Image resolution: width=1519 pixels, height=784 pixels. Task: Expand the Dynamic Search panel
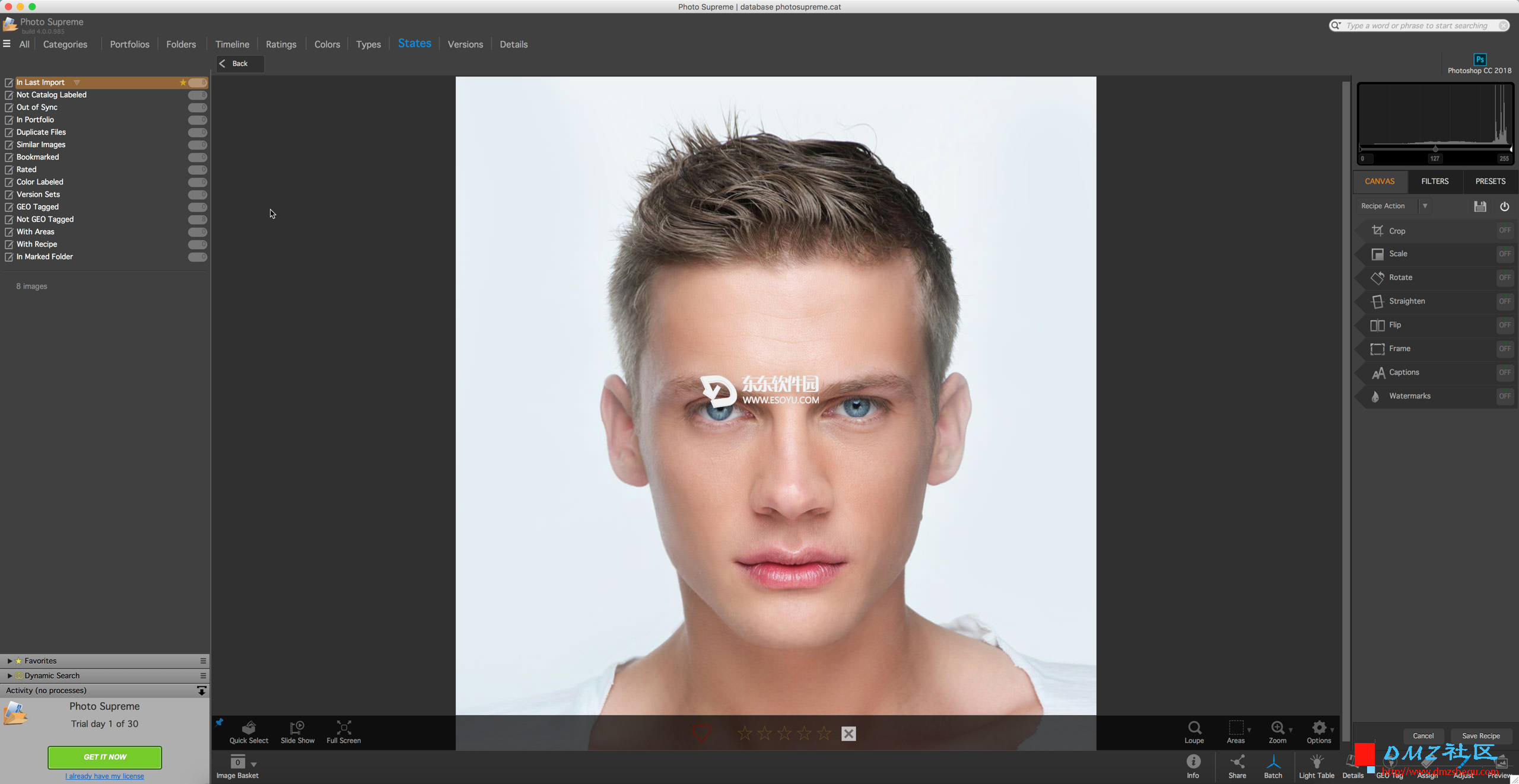pos(9,675)
